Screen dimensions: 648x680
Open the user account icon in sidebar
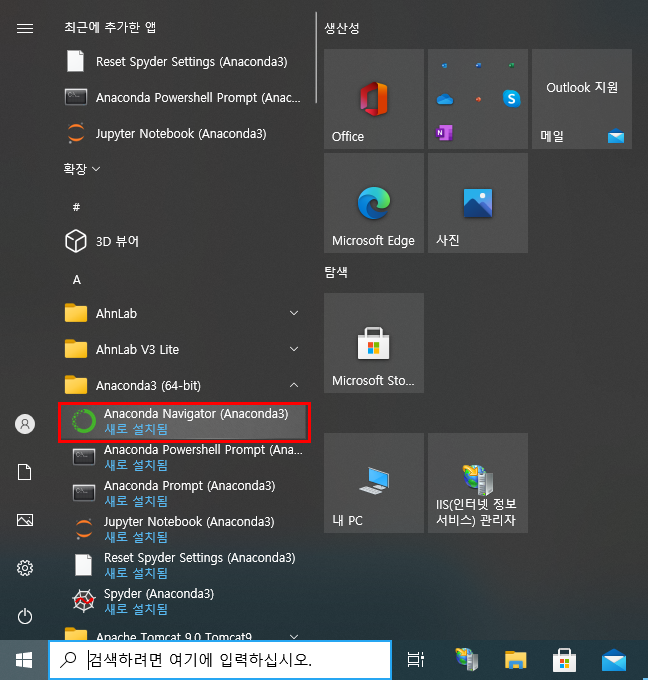[x=25, y=424]
